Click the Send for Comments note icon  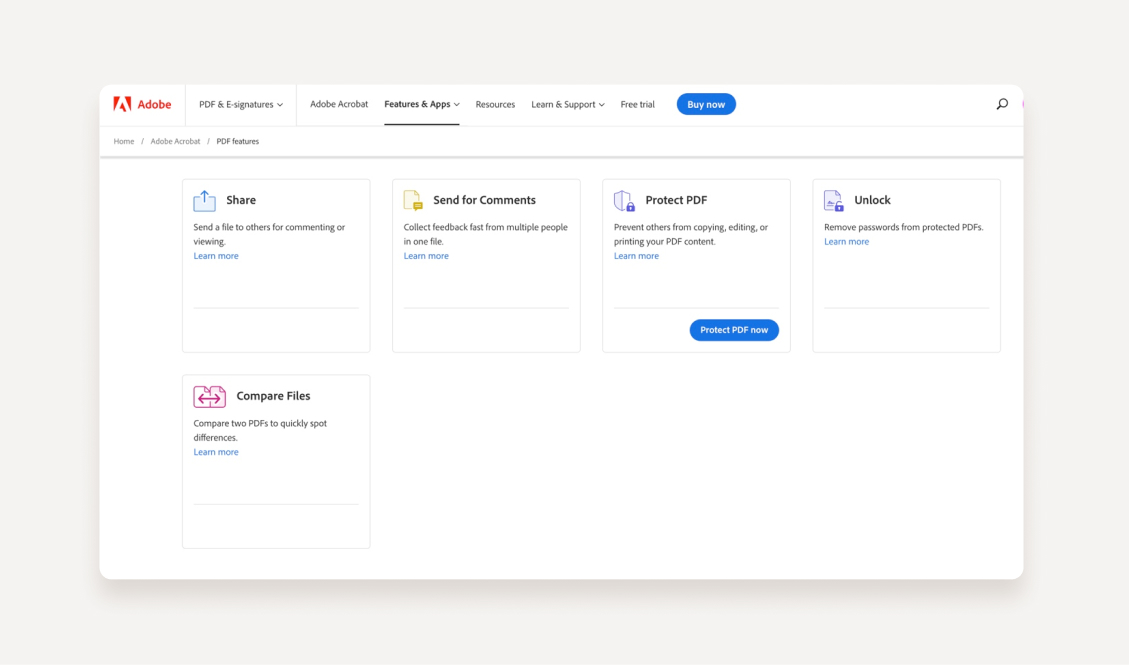[413, 201]
